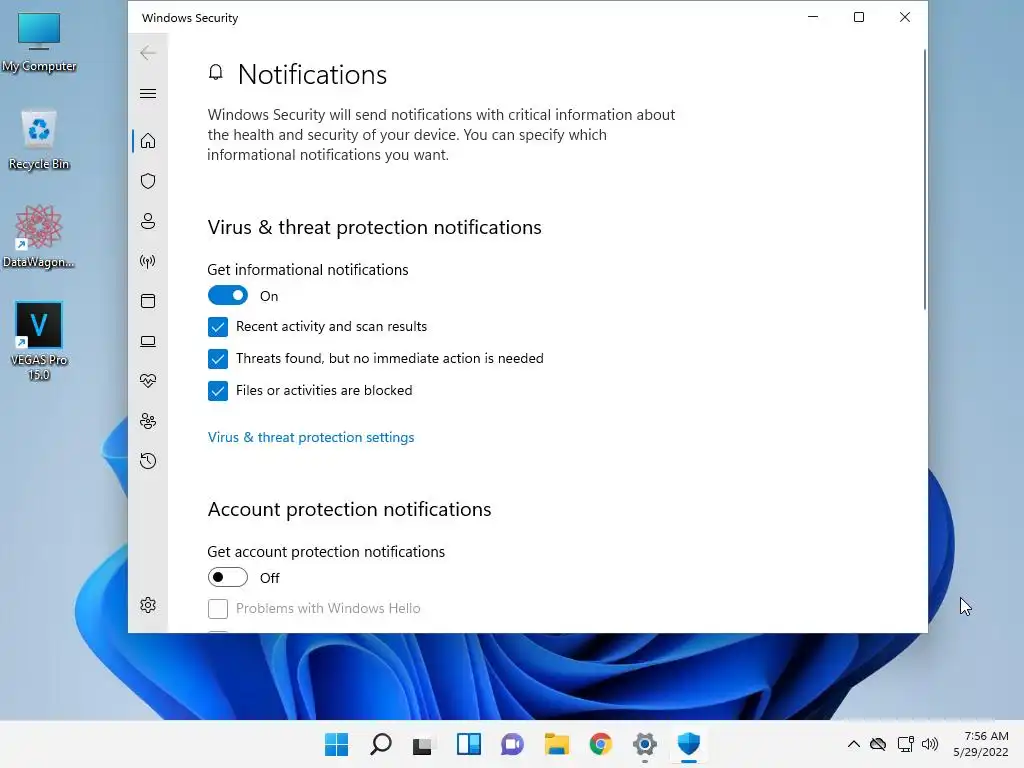Open Protection history clock icon
Screen dimensions: 1024x768
point(148,461)
